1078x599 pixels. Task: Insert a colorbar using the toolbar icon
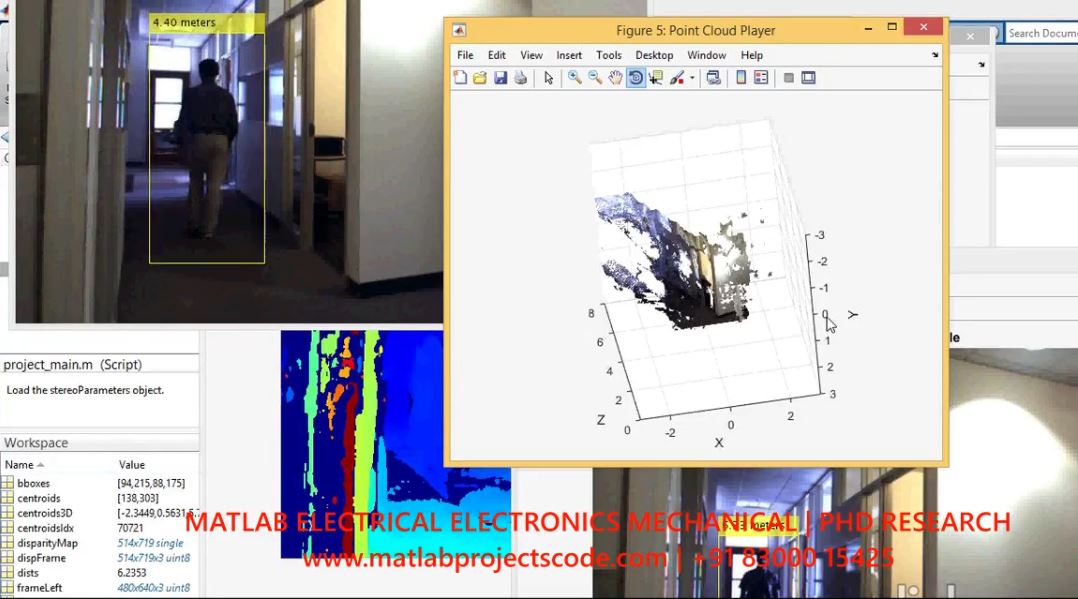[741, 78]
